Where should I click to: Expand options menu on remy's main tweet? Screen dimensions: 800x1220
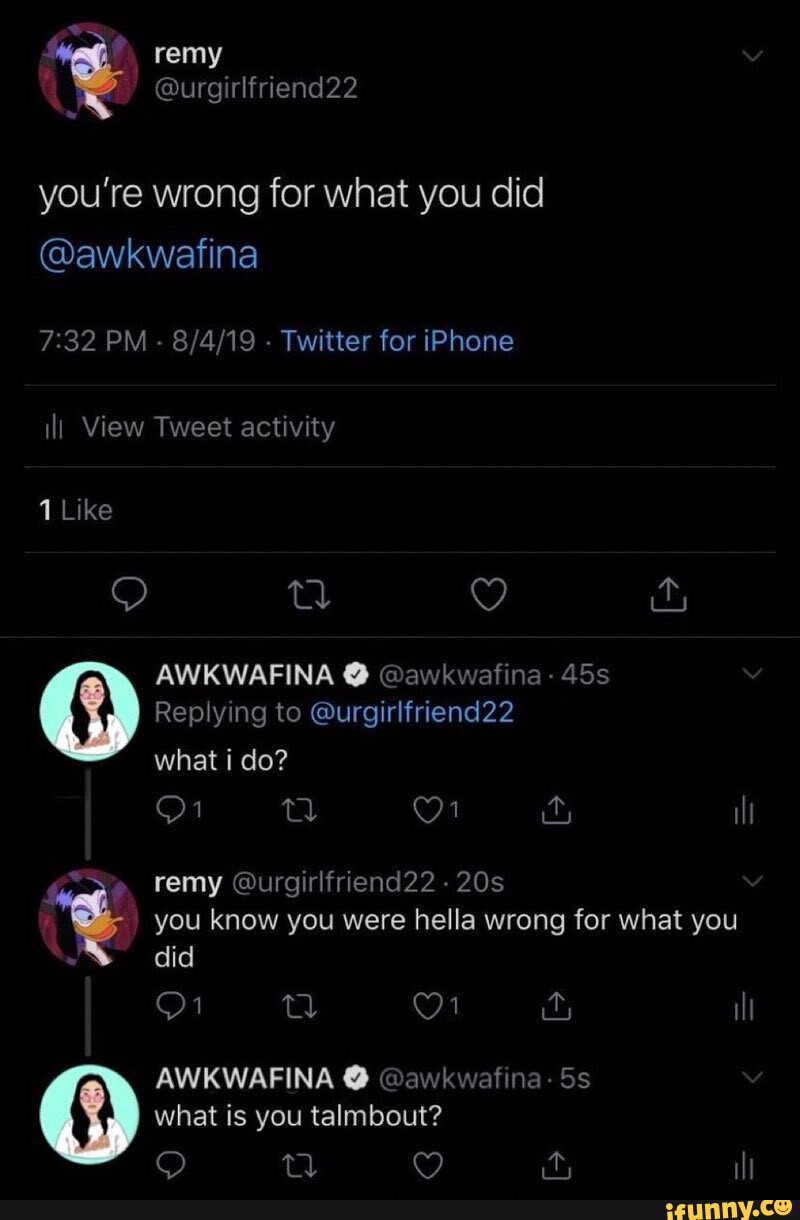(x=753, y=55)
